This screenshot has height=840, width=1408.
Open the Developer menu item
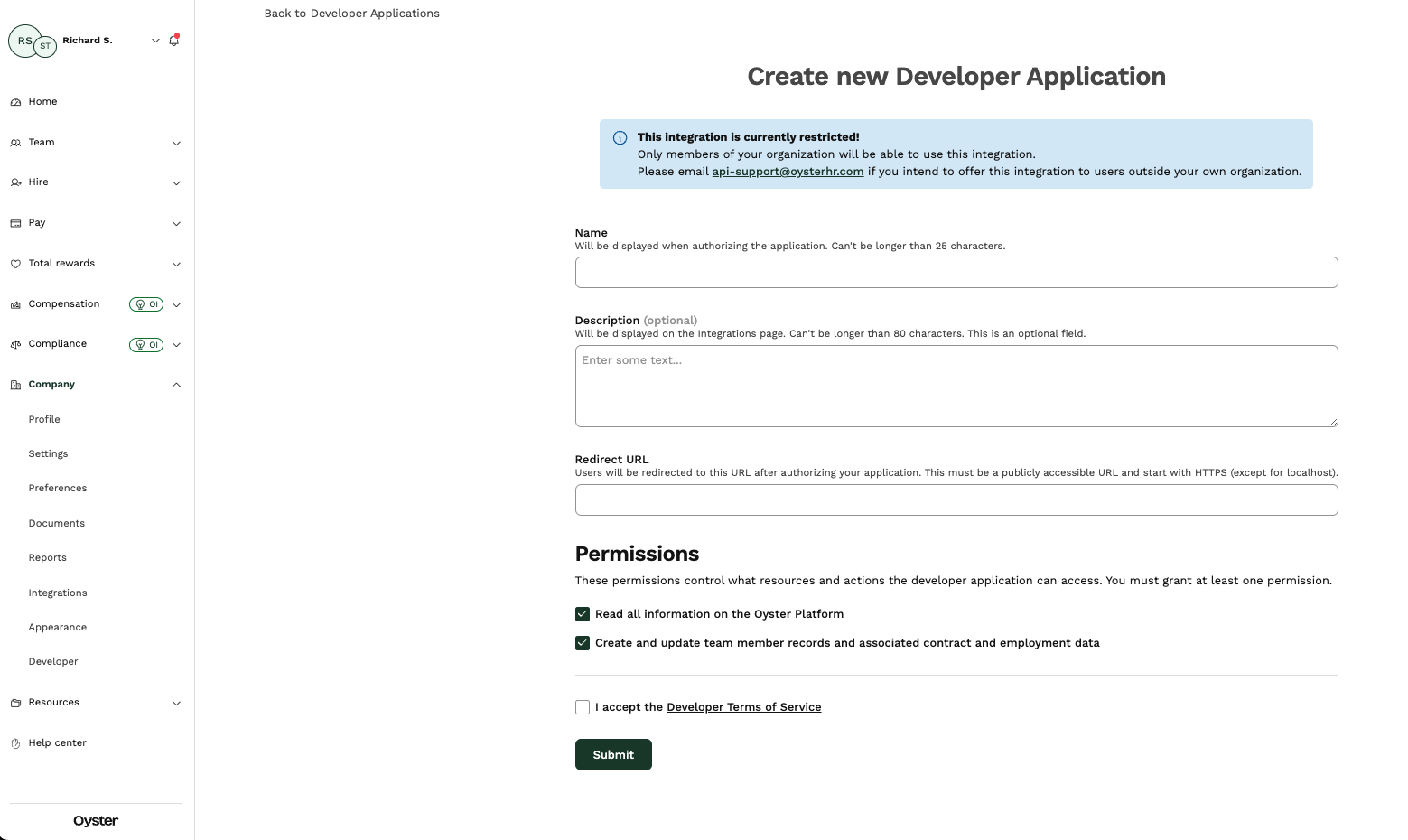[52, 661]
